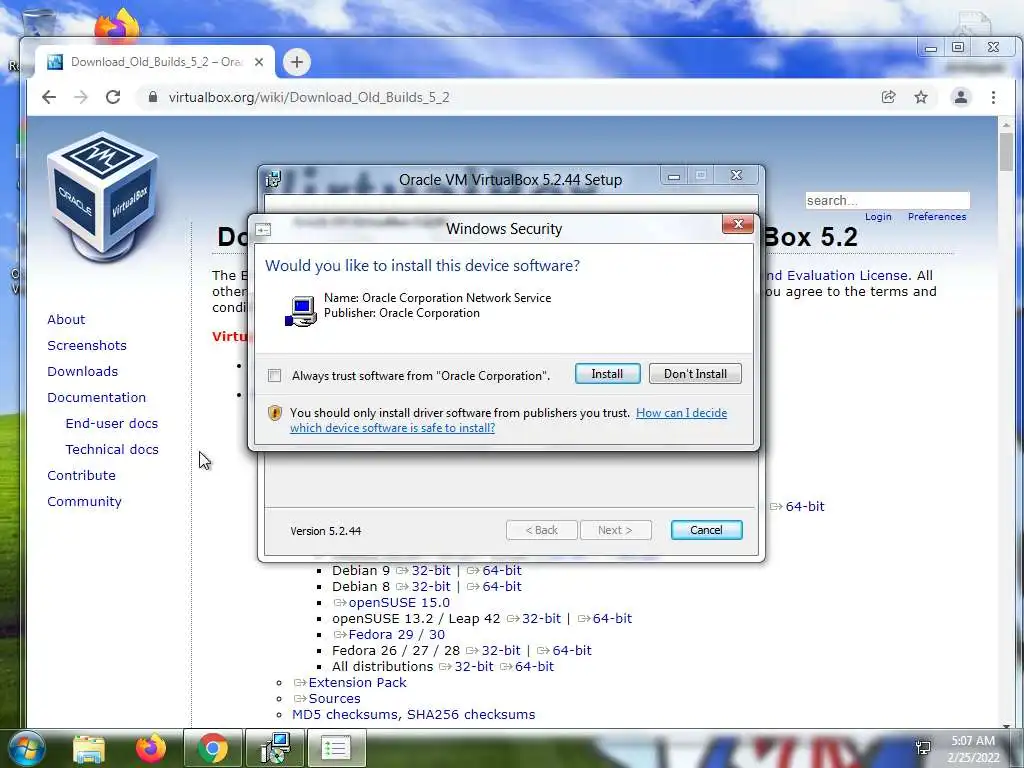The image size is (1024, 768).
Task: Open a new Chrome tab
Action: (x=296, y=62)
